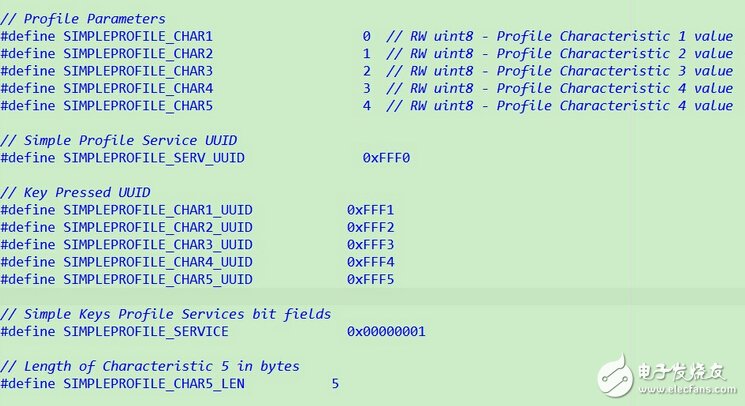Click the "Simple Profile Service UUID" comment
Screen dimensions: 745x406
pyautogui.click(x=119, y=140)
